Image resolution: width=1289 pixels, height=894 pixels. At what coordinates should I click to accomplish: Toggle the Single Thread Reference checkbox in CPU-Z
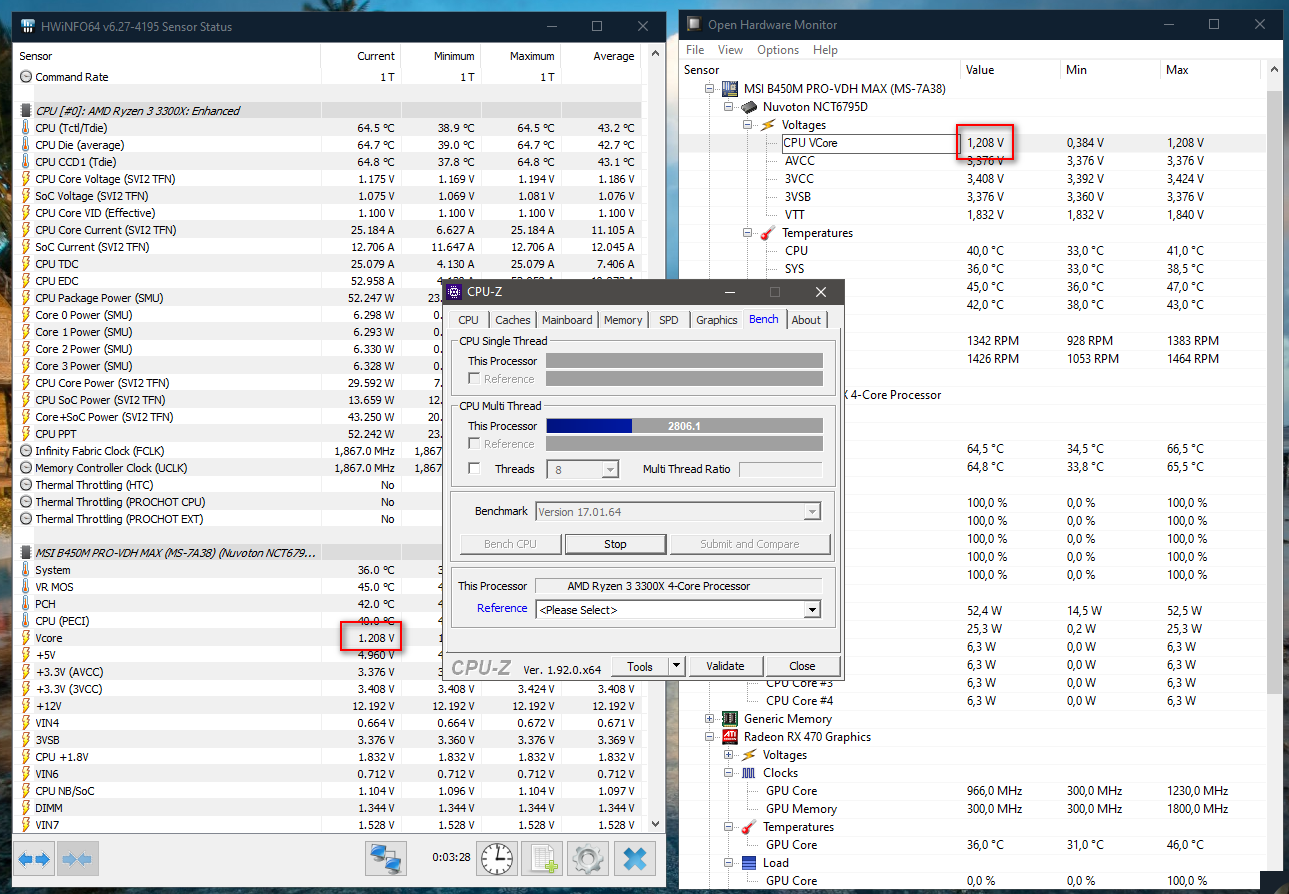coord(474,379)
